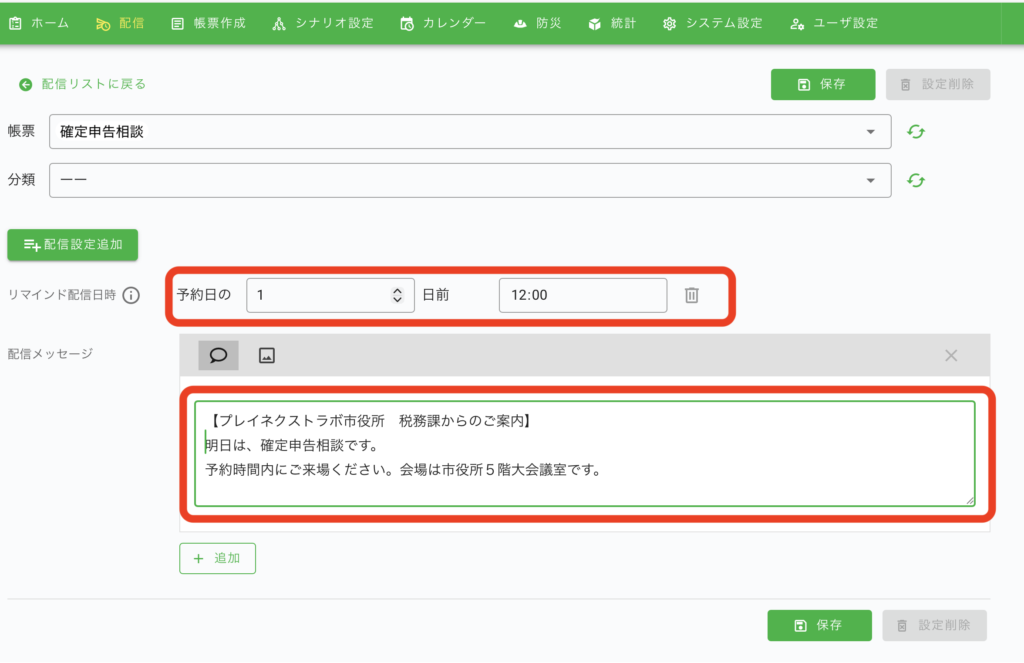Click the refresh icon beside 帳票 field
The height and width of the screenshot is (663, 1024).
point(916,132)
